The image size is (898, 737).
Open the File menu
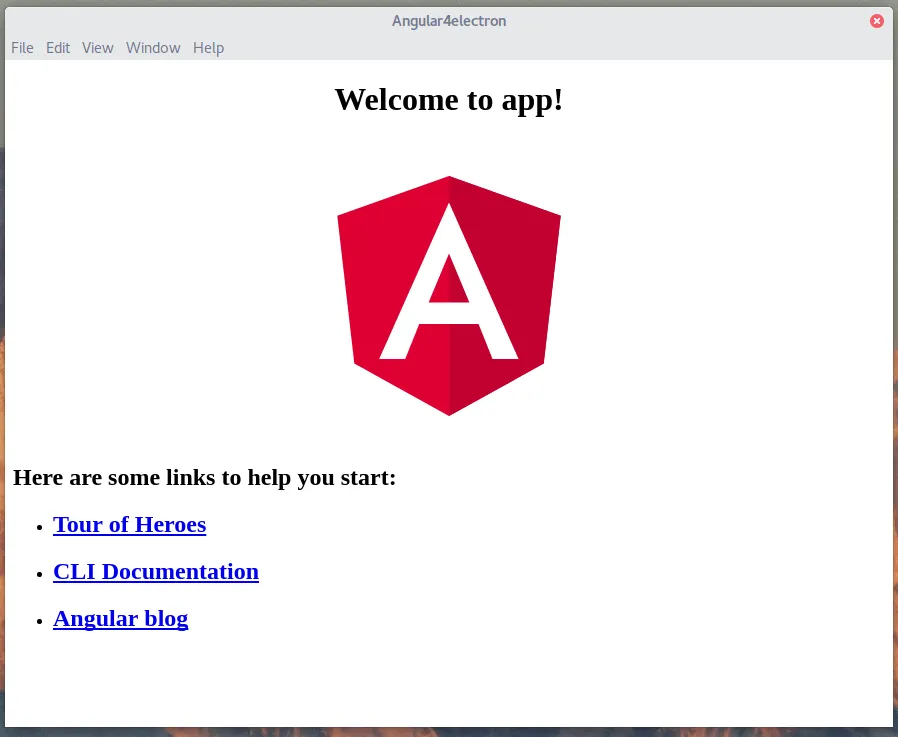coord(21,47)
